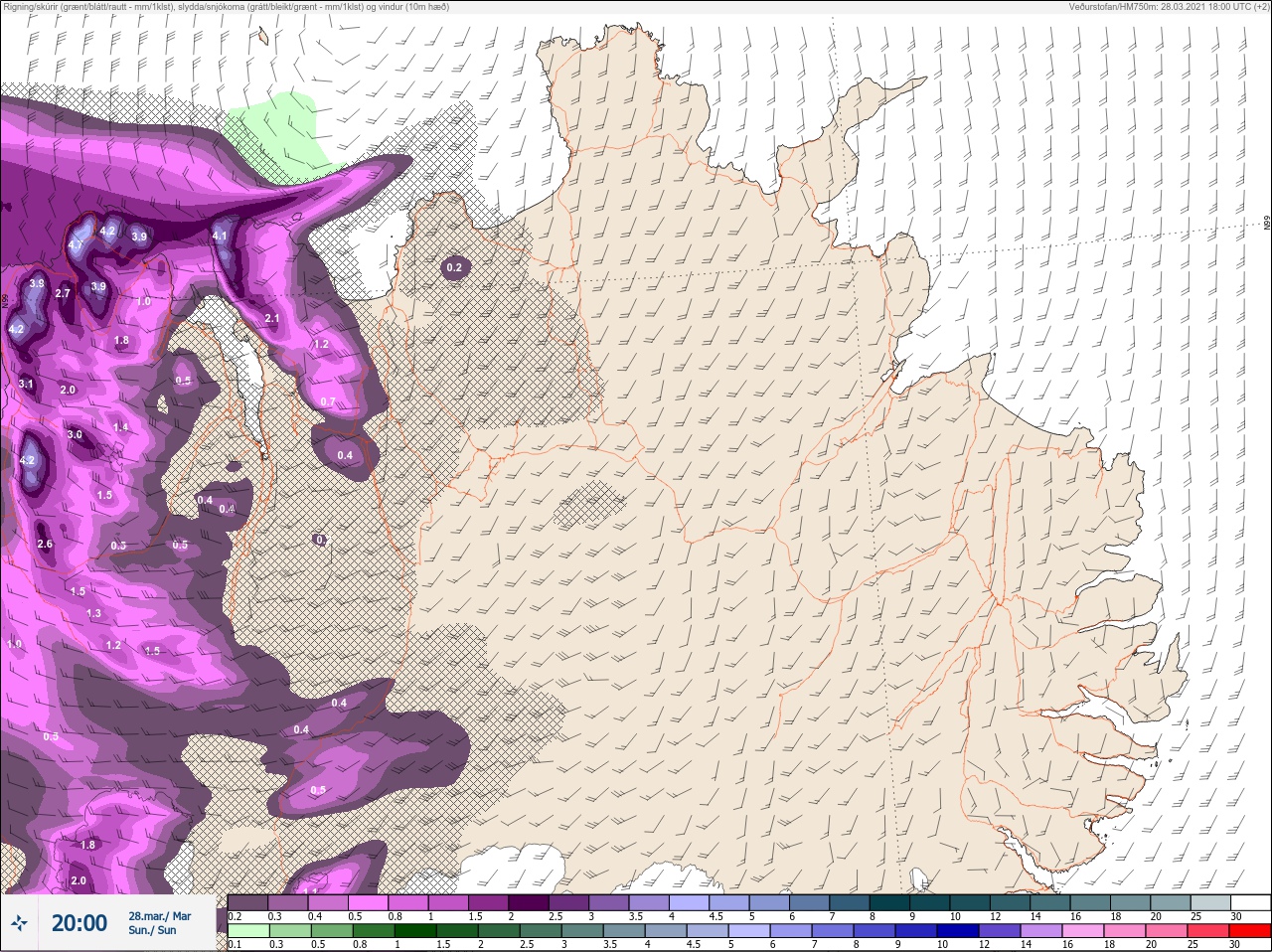Screen dimensions: 1272x952
Task: Click the white snow legend swatch labelled 30
Action: tap(1252, 902)
